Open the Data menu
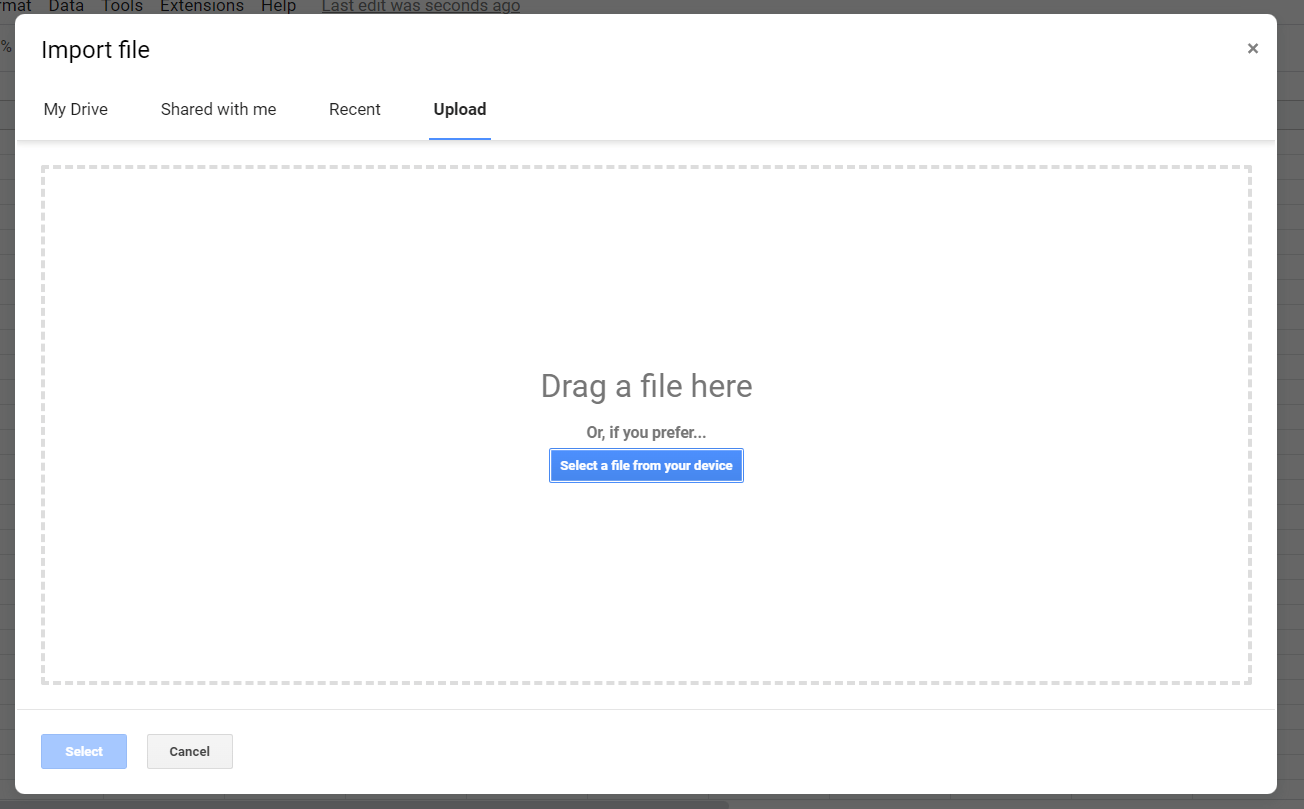The image size is (1304, 809). 66,6
